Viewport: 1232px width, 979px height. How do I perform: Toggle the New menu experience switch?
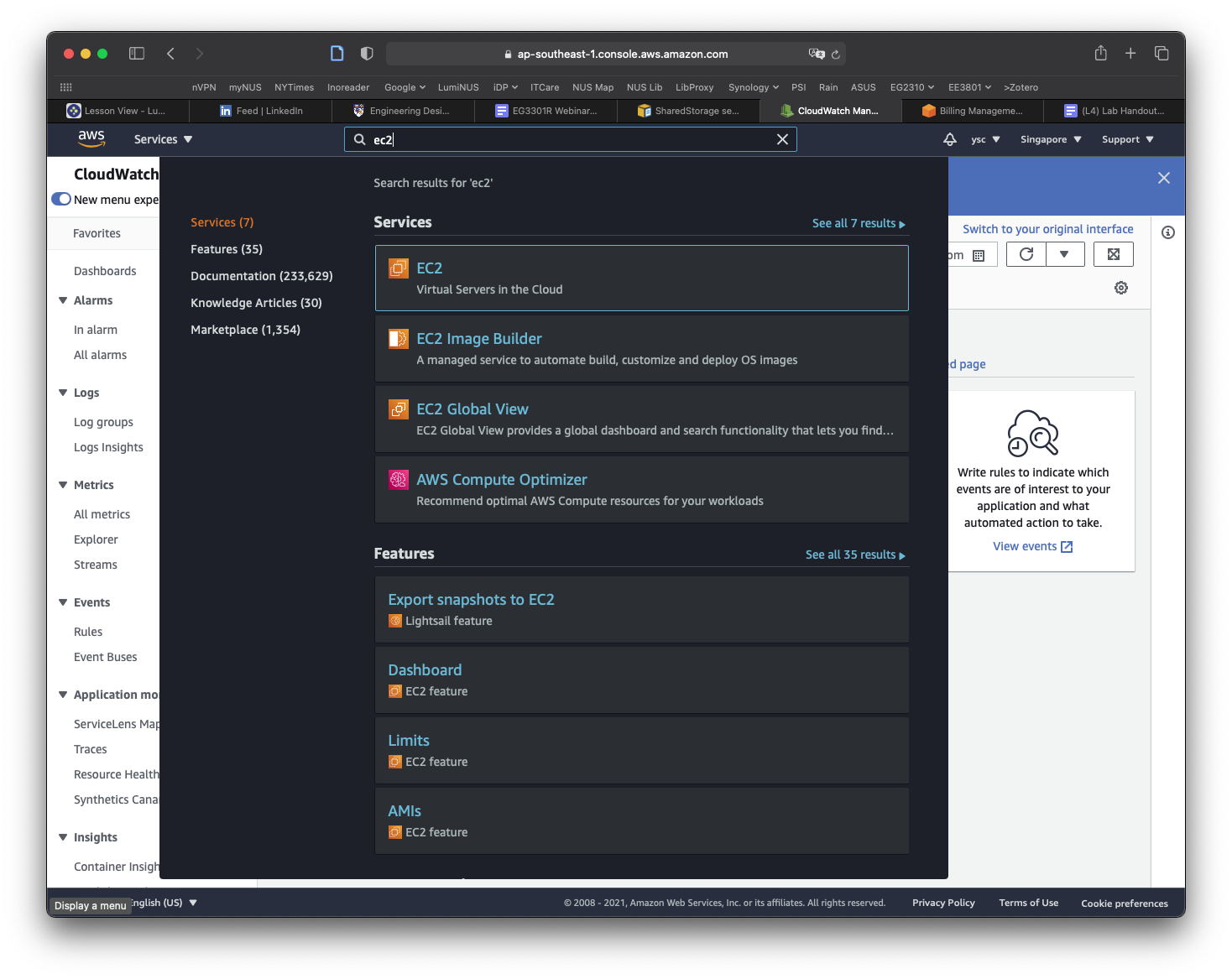tap(61, 200)
